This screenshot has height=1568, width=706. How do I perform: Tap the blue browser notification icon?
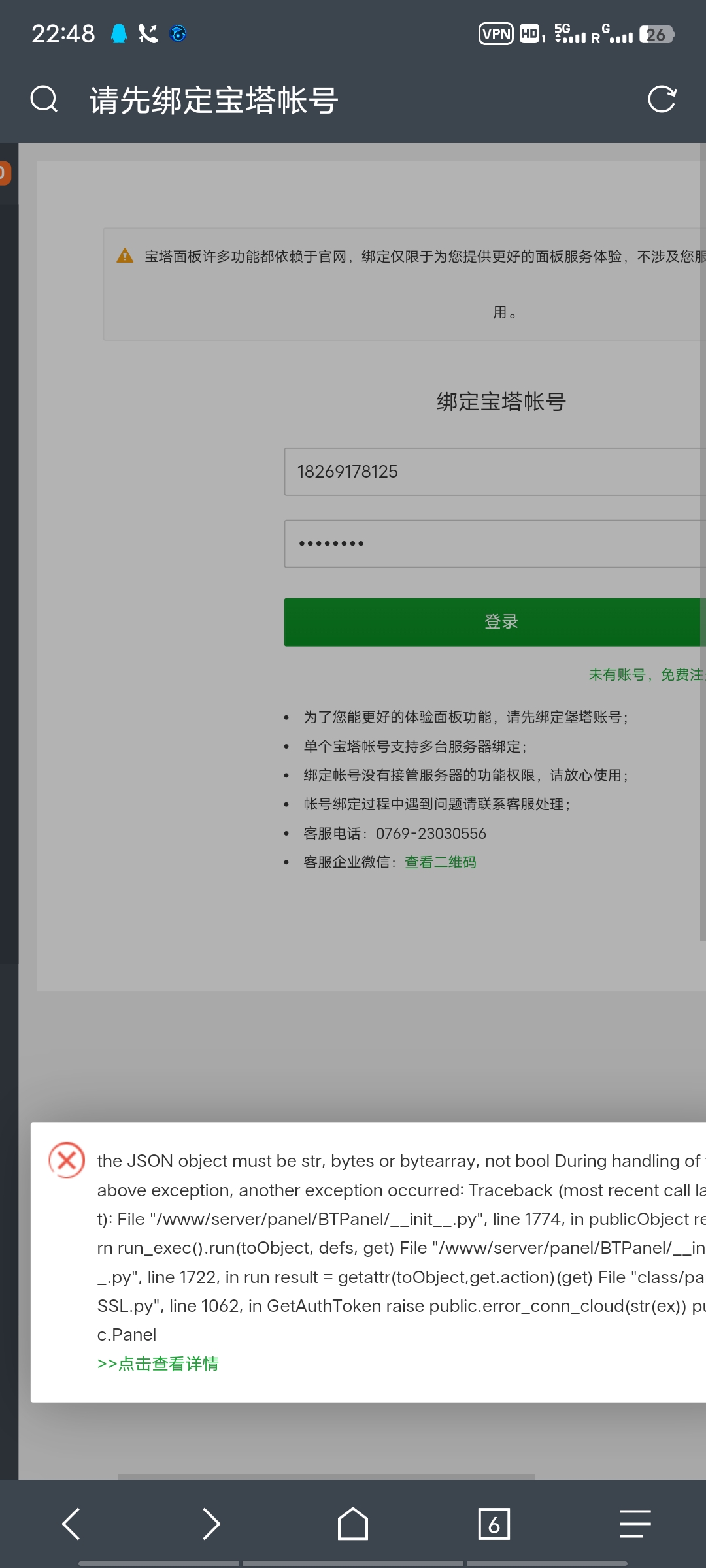(x=178, y=33)
